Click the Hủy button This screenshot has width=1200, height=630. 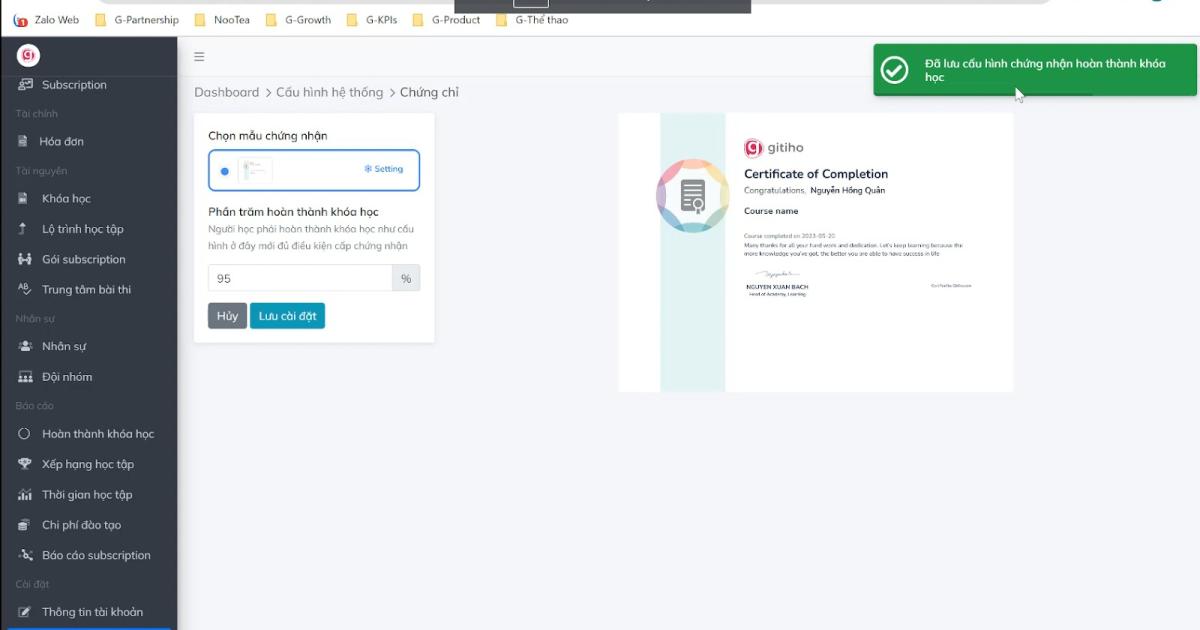click(227, 316)
